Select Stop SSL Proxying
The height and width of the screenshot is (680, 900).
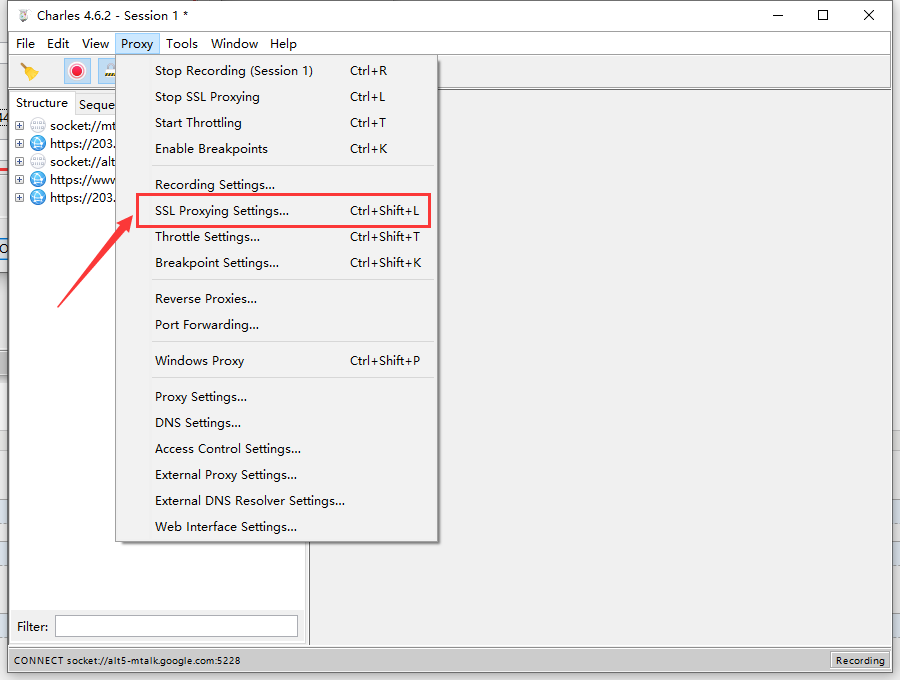[277, 96]
